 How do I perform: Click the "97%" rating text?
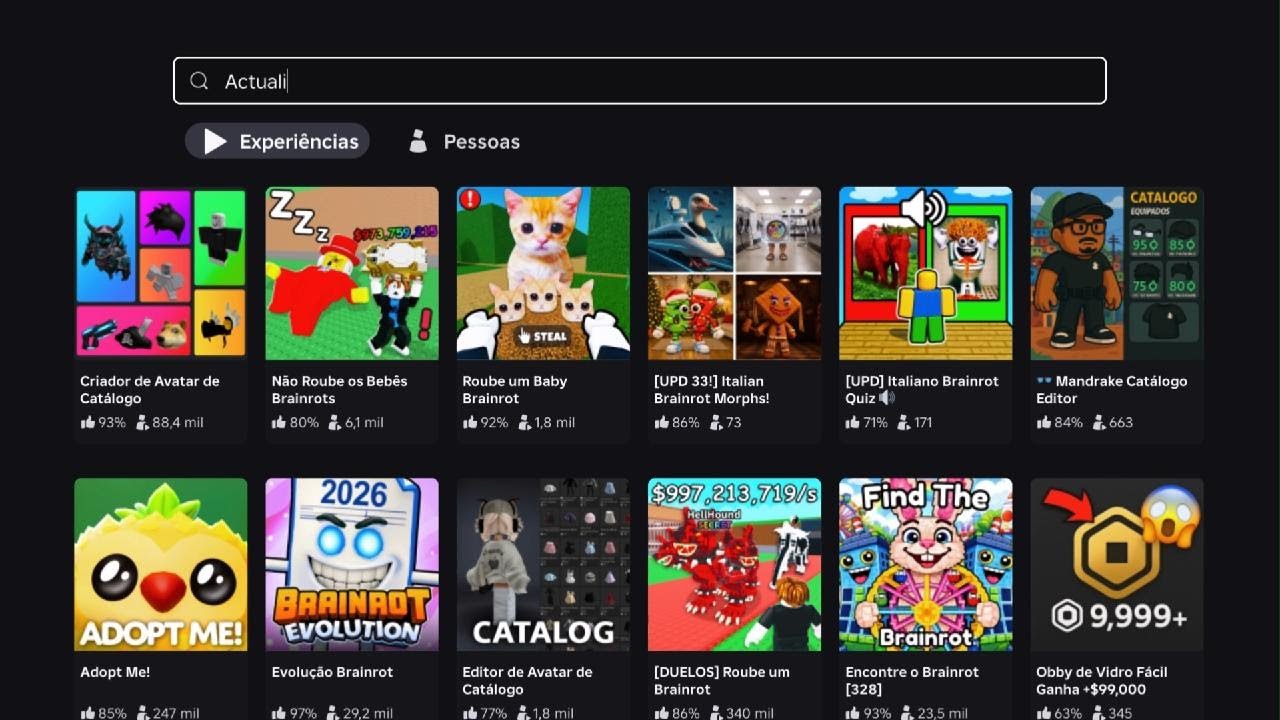(303, 713)
